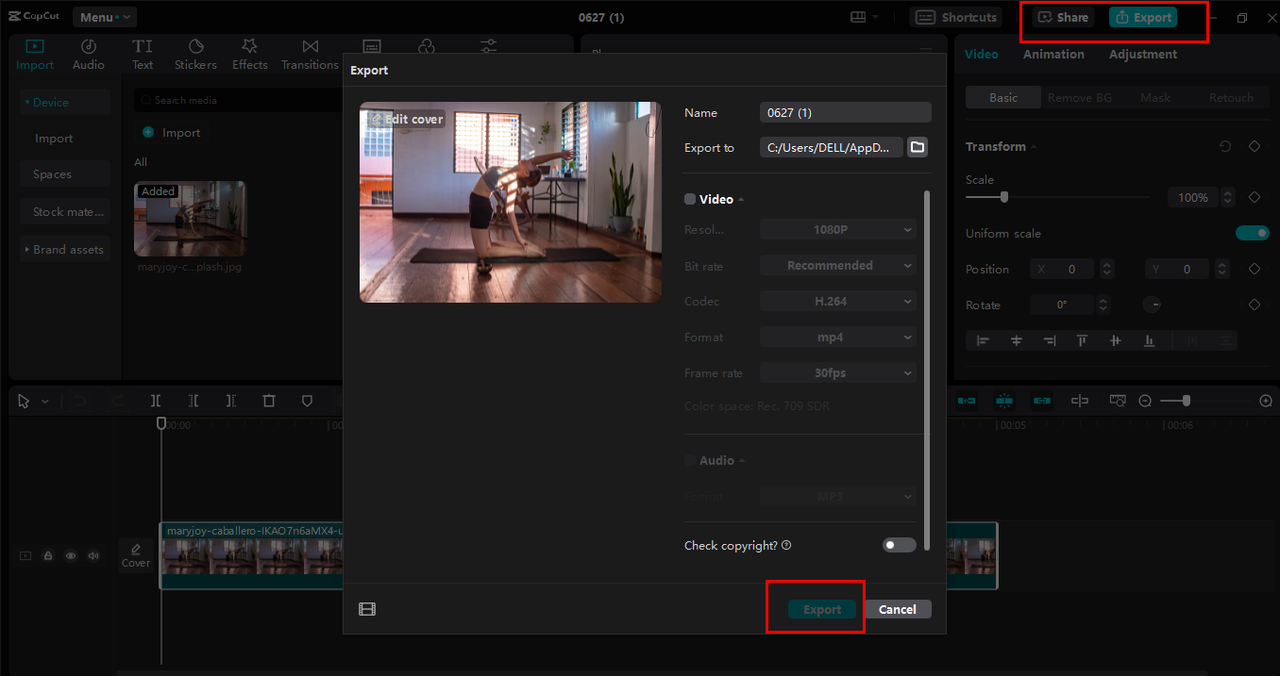Open the Transitions tab
This screenshot has width=1280, height=676.
point(310,54)
